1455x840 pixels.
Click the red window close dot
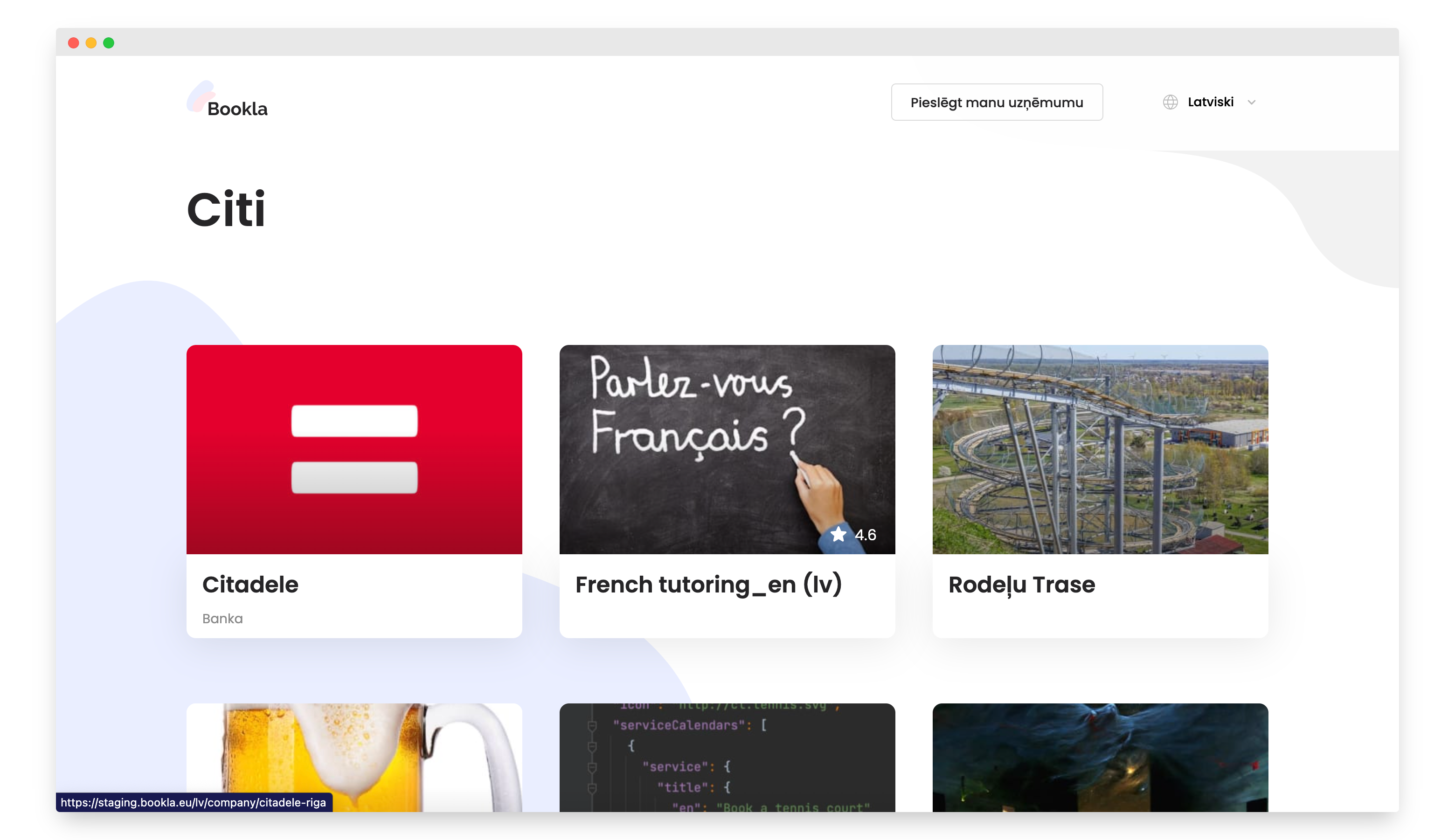[73, 43]
